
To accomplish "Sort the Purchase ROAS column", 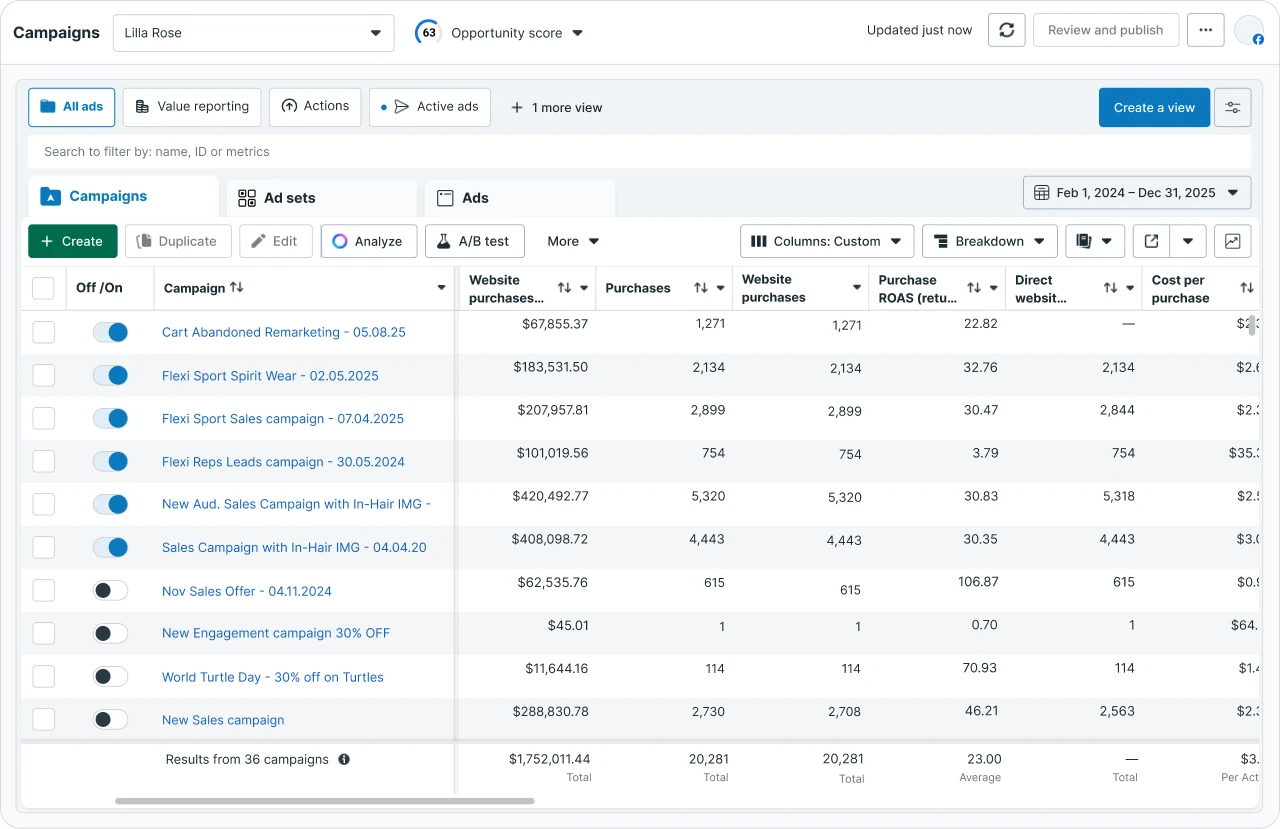I will (x=973, y=288).
